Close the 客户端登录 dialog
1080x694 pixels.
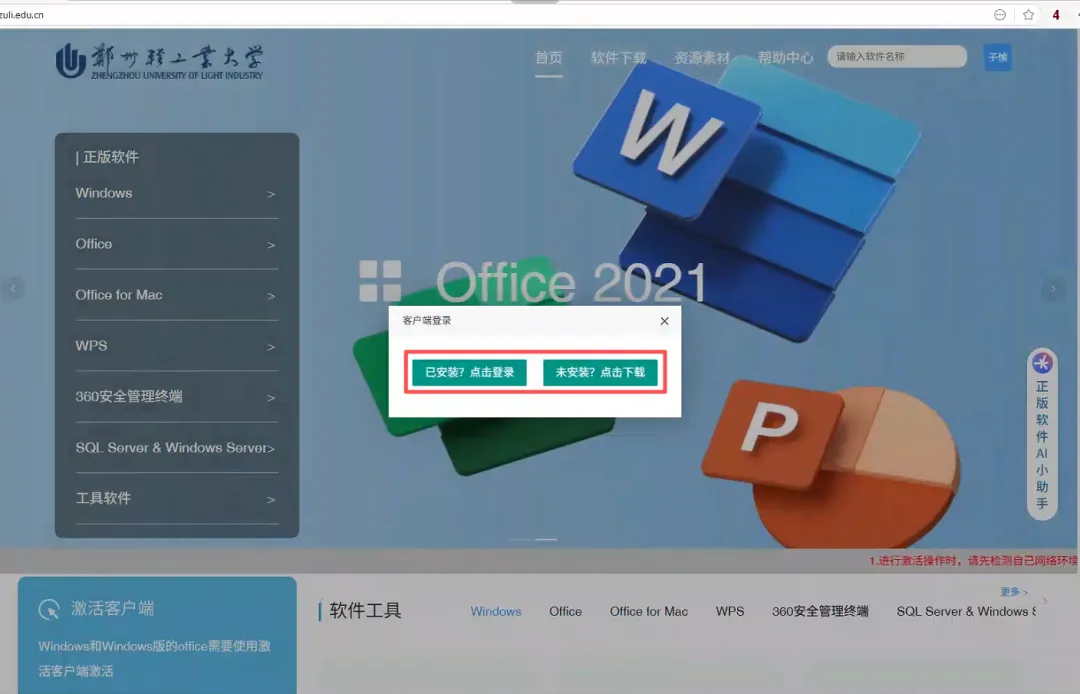pyautogui.click(x=664, y=321)
